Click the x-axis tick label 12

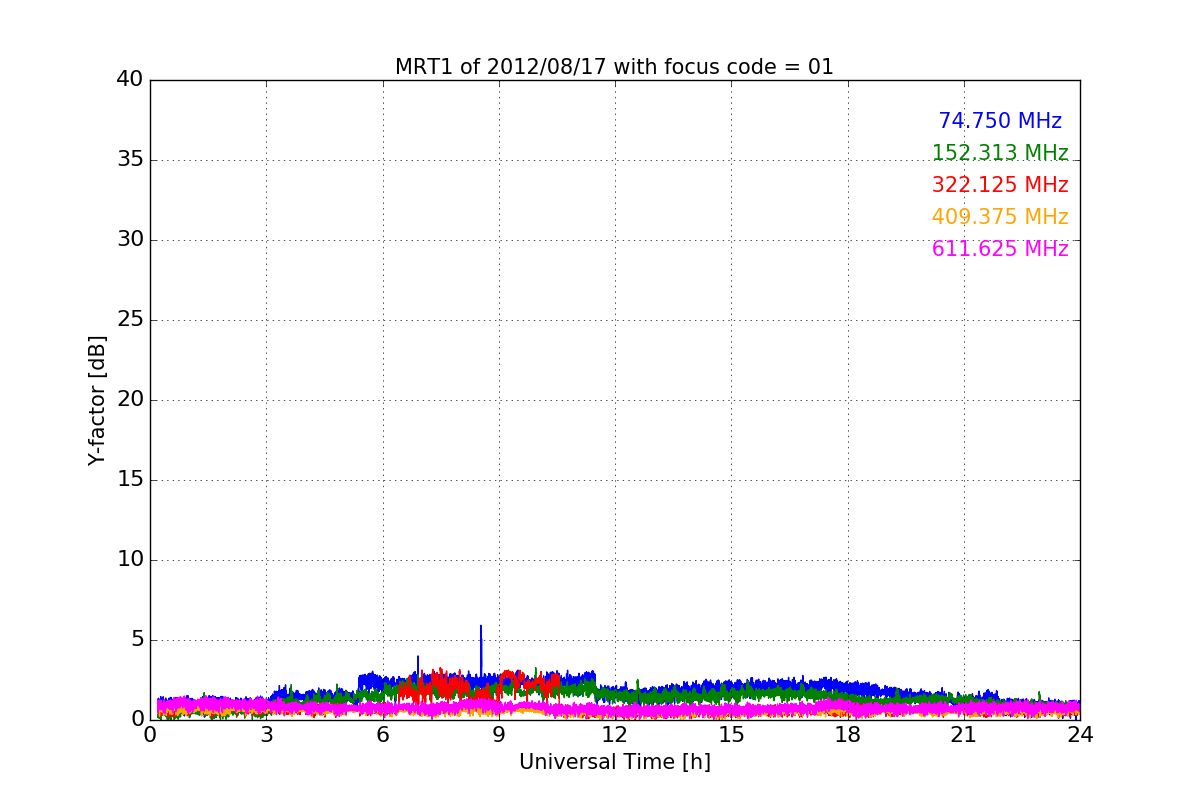[x=615, y=735]
